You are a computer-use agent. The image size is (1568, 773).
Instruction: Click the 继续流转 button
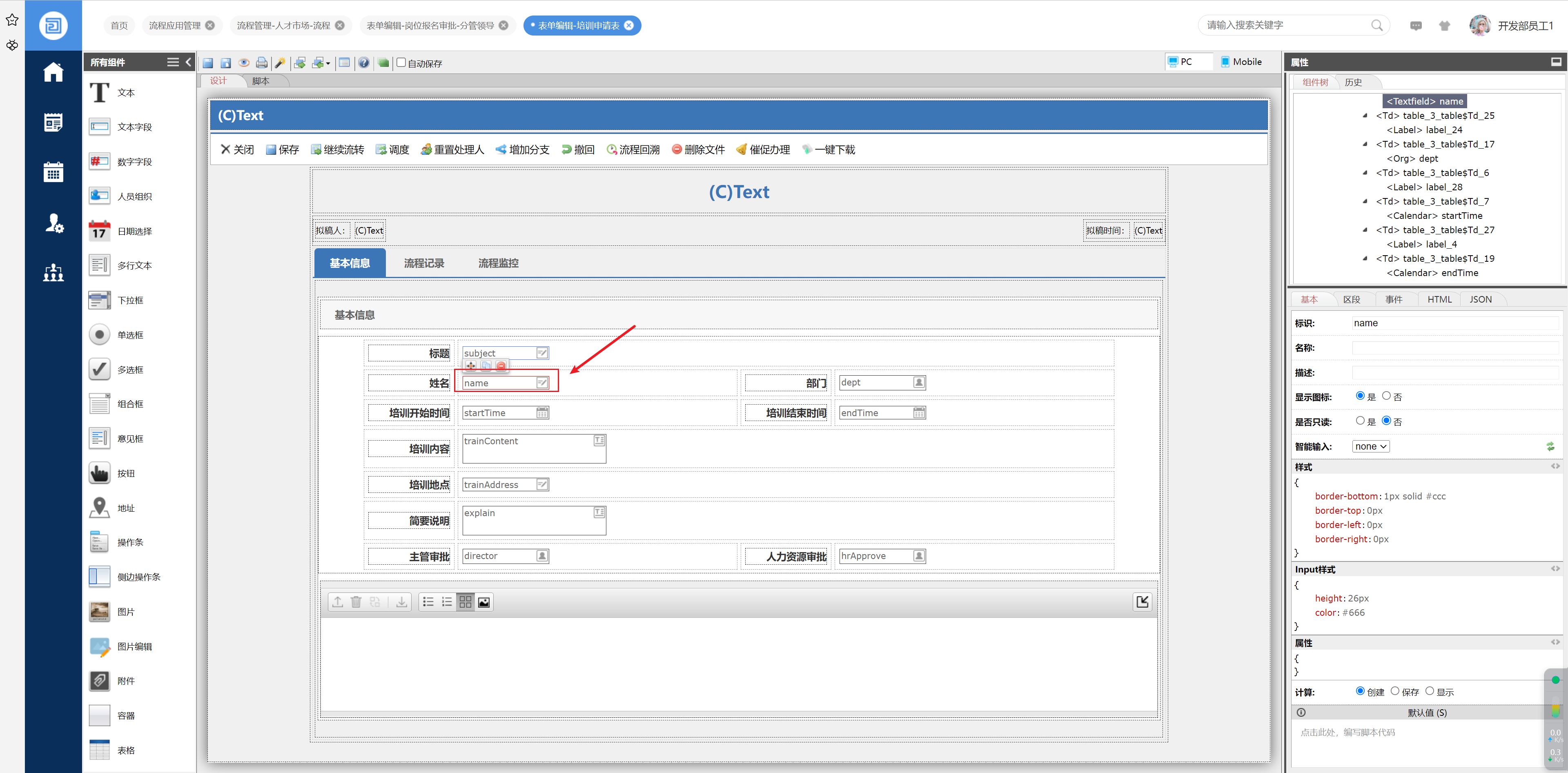point(338,150)
